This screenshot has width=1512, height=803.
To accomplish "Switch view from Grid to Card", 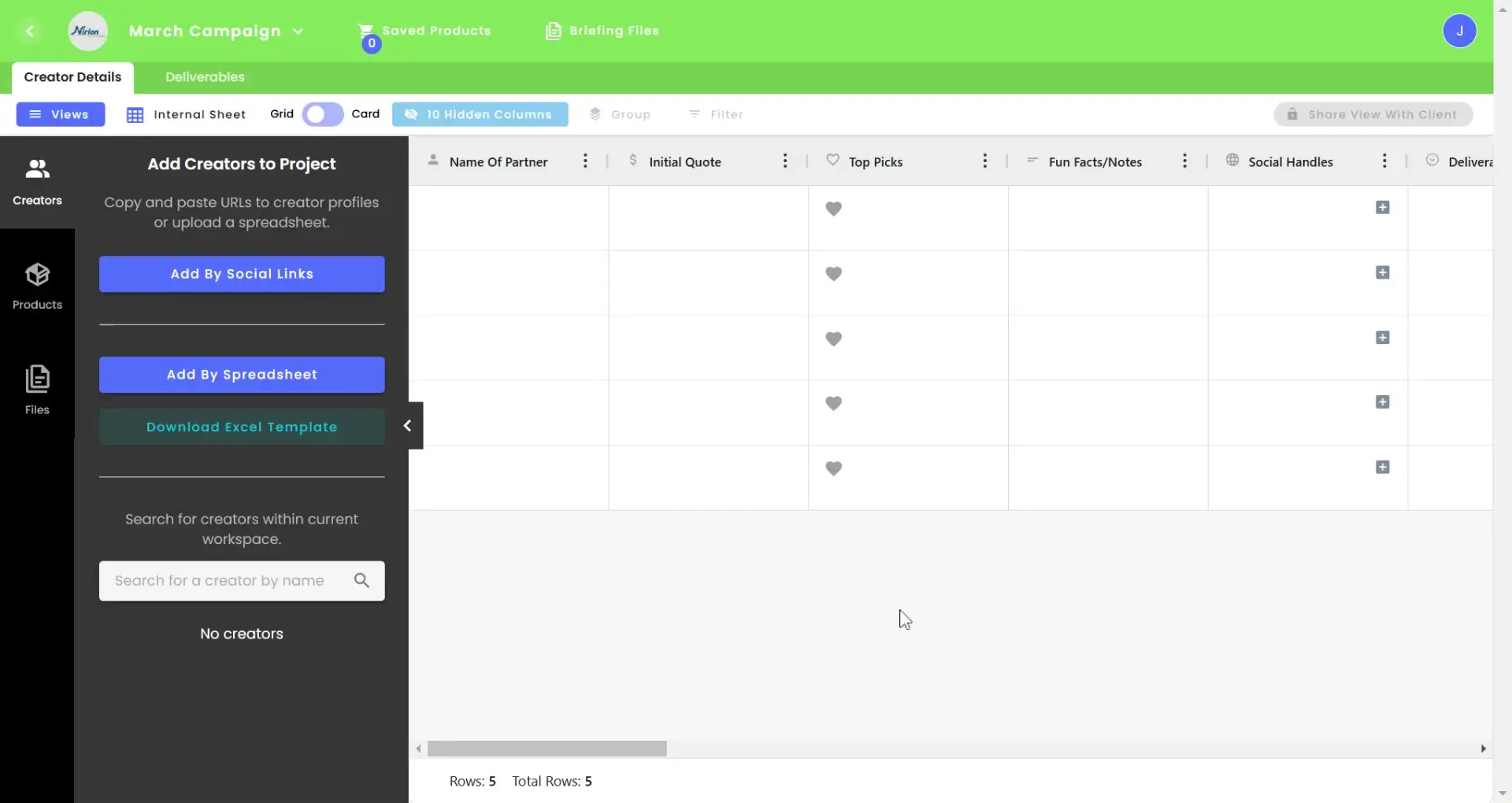I will (321, 114).
